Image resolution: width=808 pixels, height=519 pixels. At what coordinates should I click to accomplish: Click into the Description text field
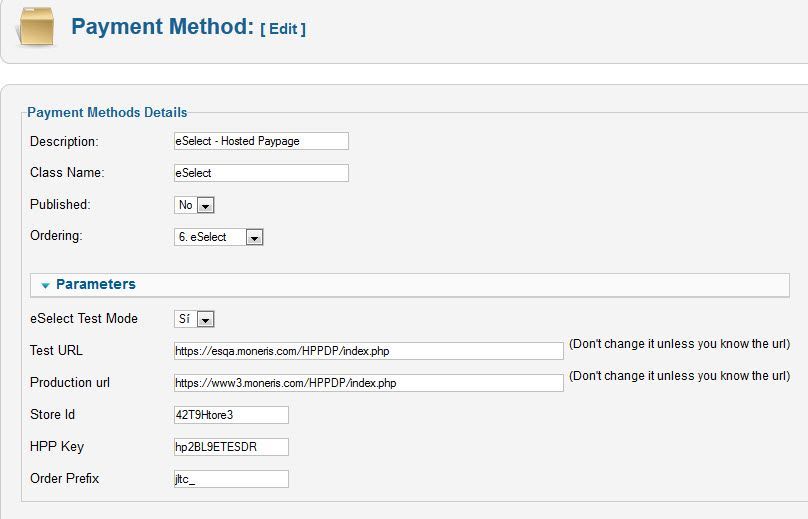[x=261, y=141]
